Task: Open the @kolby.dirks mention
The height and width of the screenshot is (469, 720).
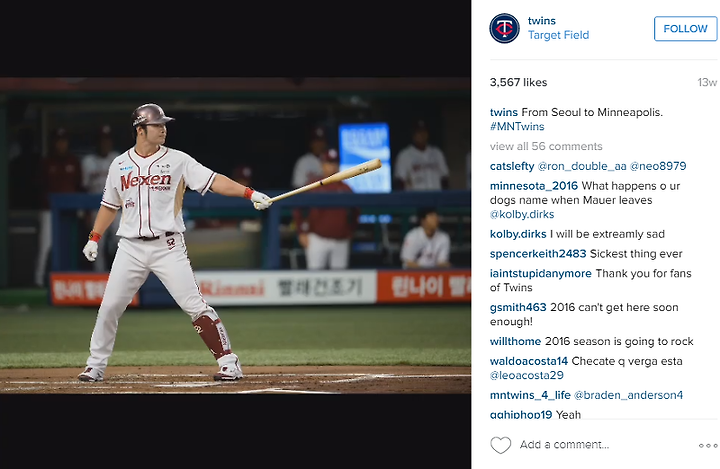Action: (522, 215)
